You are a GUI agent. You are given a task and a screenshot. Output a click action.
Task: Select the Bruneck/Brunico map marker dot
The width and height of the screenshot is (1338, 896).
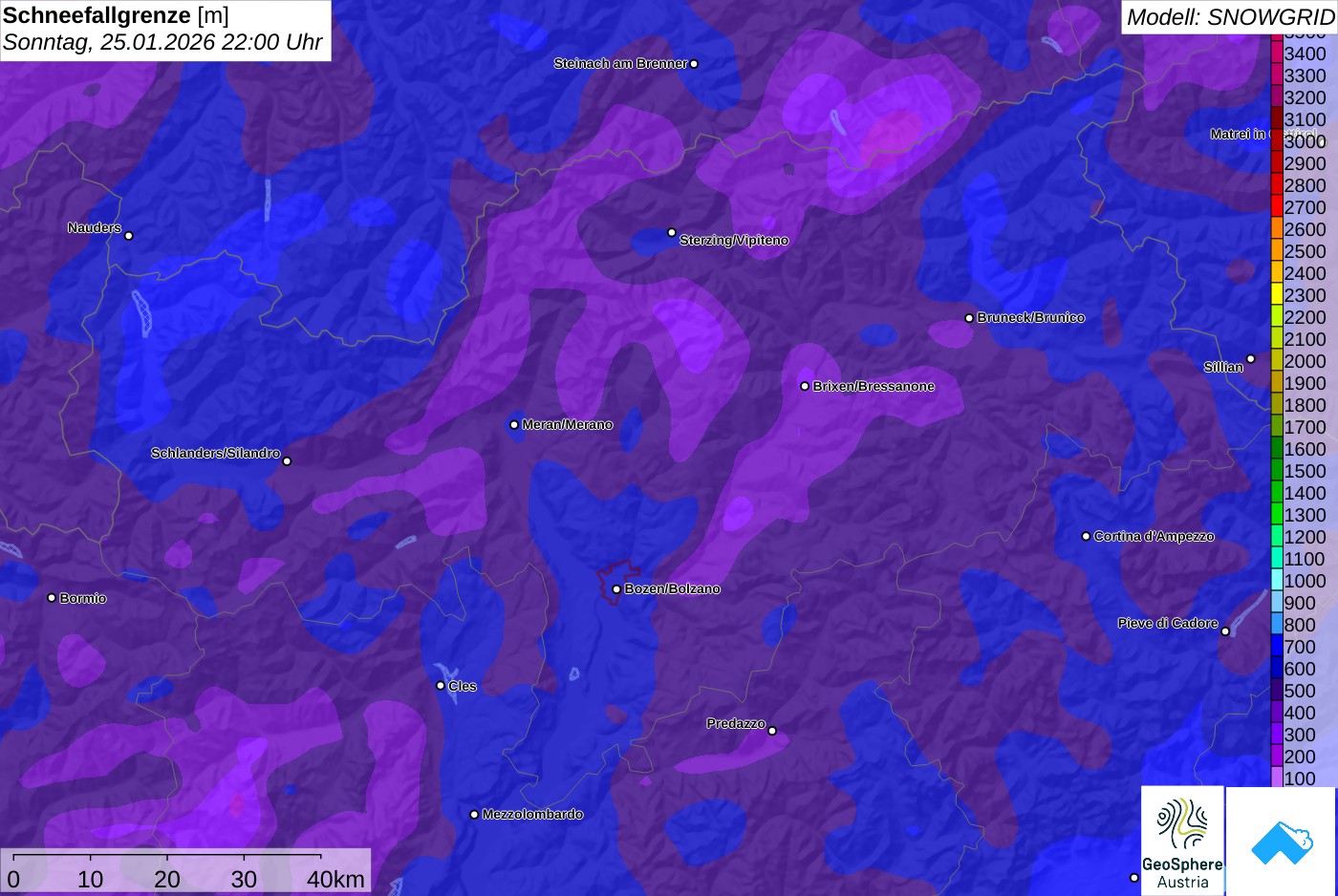[969, 318]
